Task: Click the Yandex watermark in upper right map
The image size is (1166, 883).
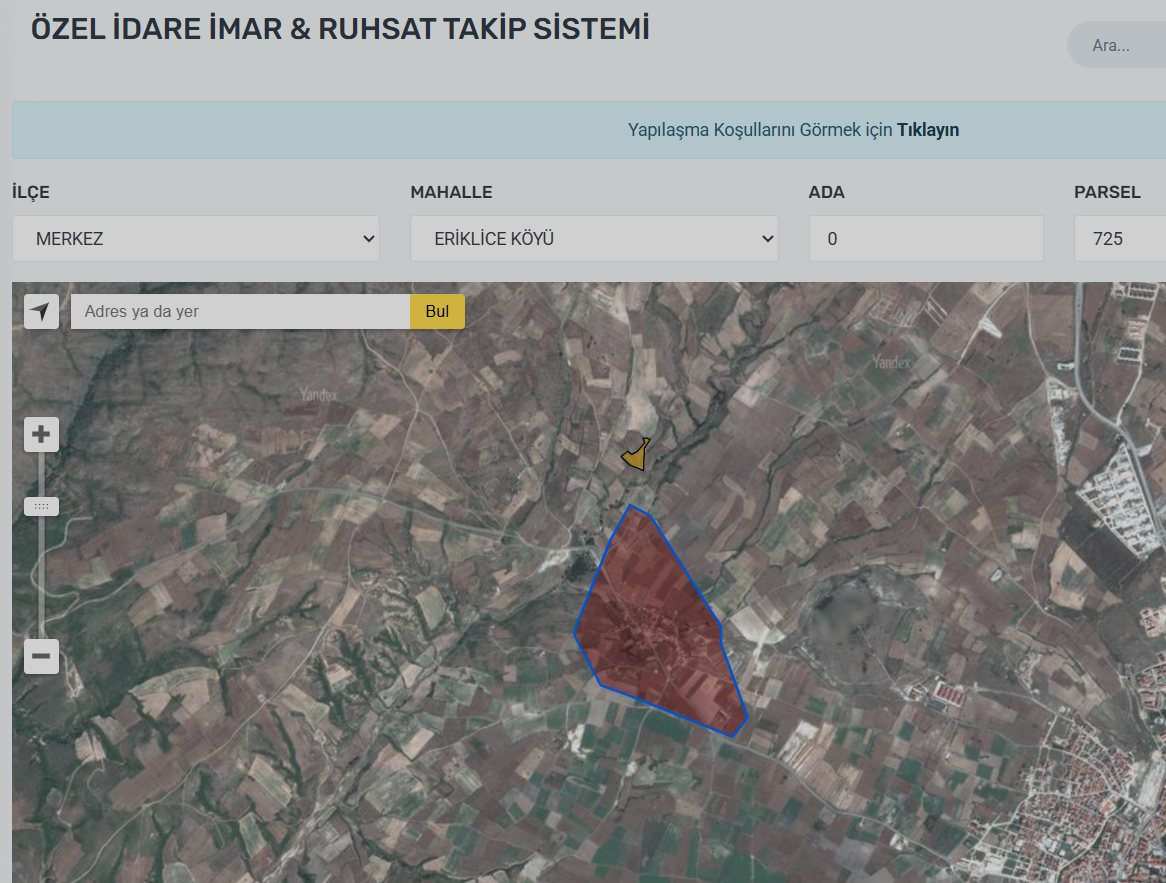Action: pyautogui.click(x=891, y=362)
